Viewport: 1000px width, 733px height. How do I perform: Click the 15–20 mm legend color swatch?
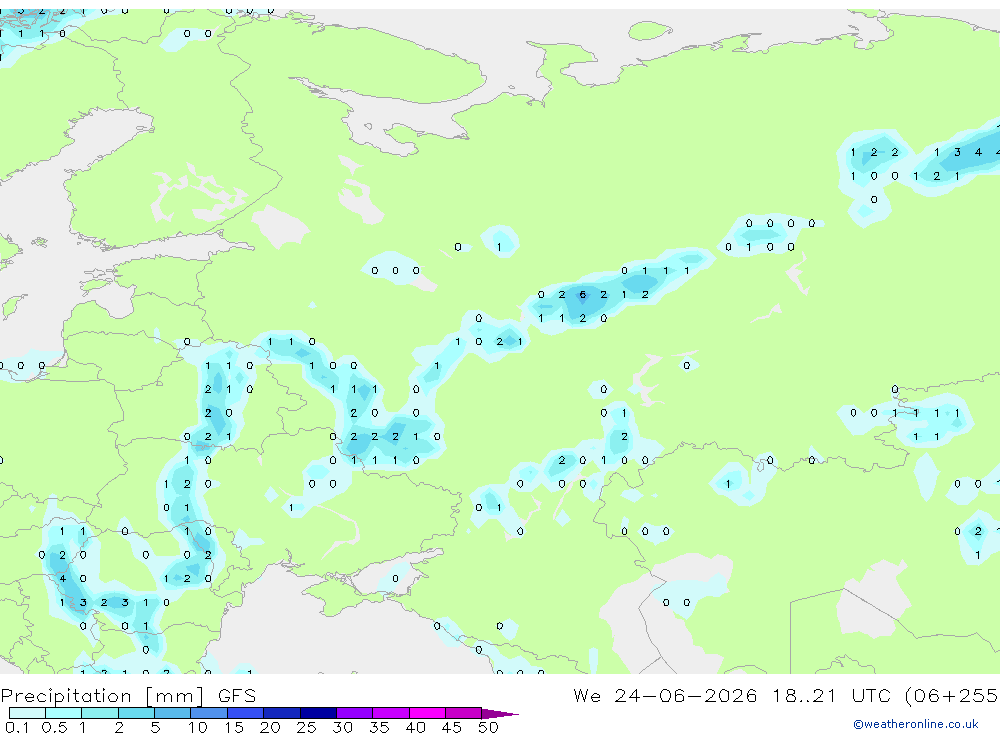coord(246,713)
